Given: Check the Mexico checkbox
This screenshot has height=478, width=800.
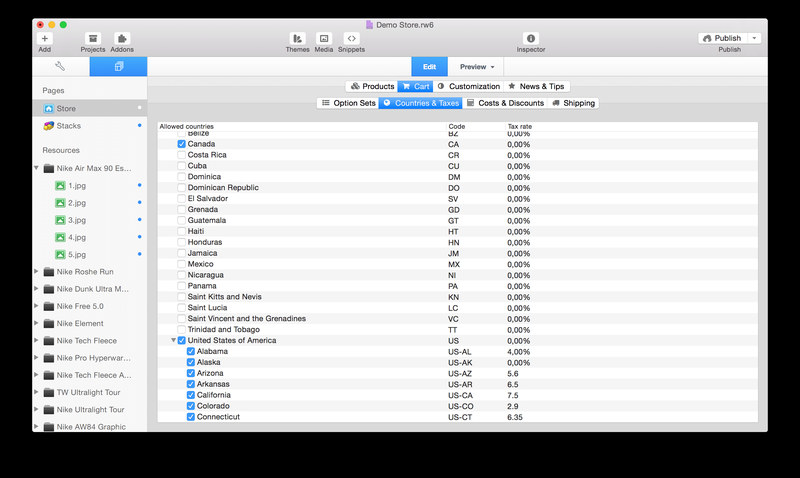Looking at the screenshot, I should tap(181, 264).
